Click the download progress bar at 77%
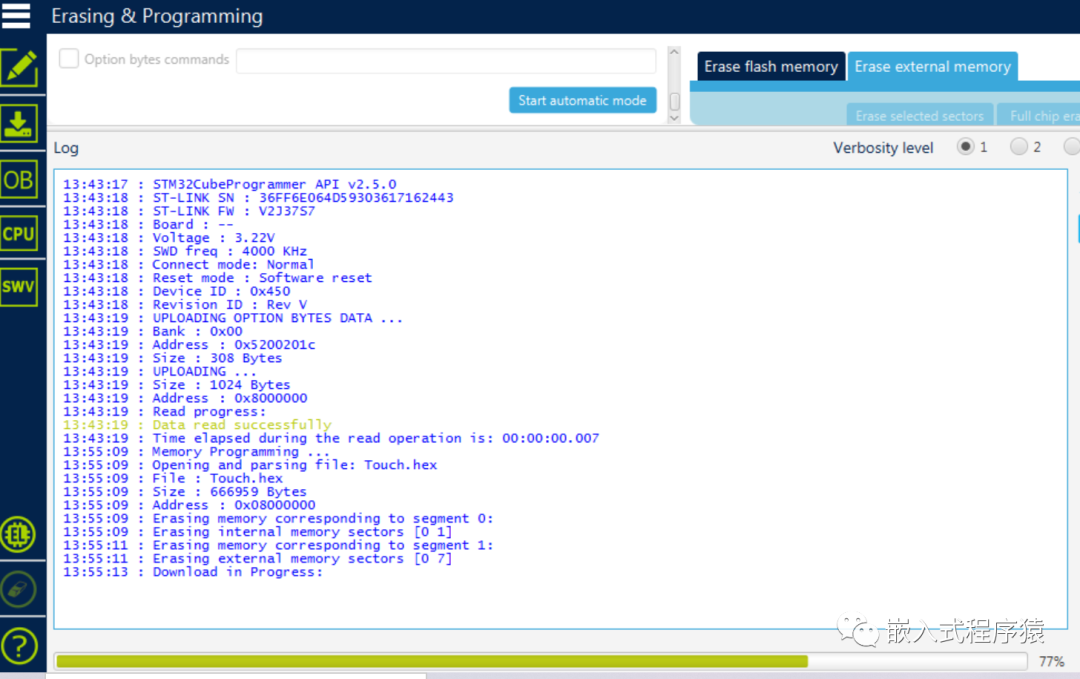 click(x=540, y=661)
